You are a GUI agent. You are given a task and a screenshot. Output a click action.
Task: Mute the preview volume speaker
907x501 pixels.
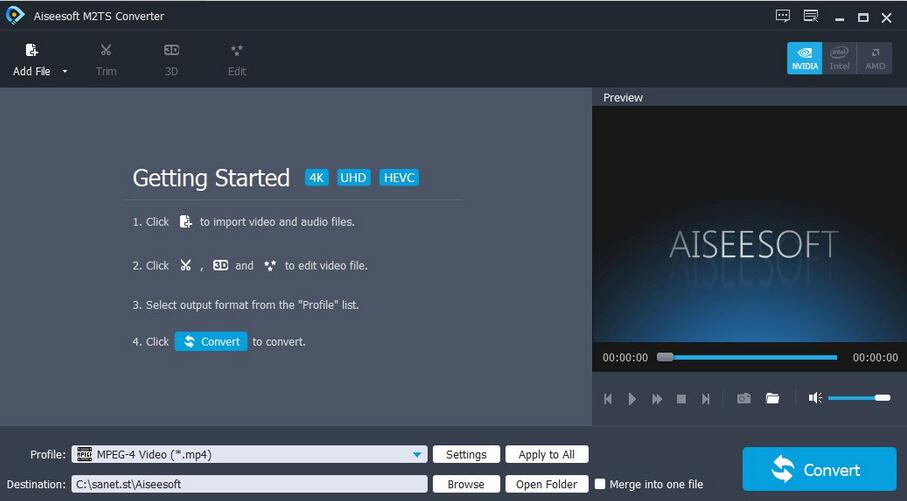[x=815, y=397]
